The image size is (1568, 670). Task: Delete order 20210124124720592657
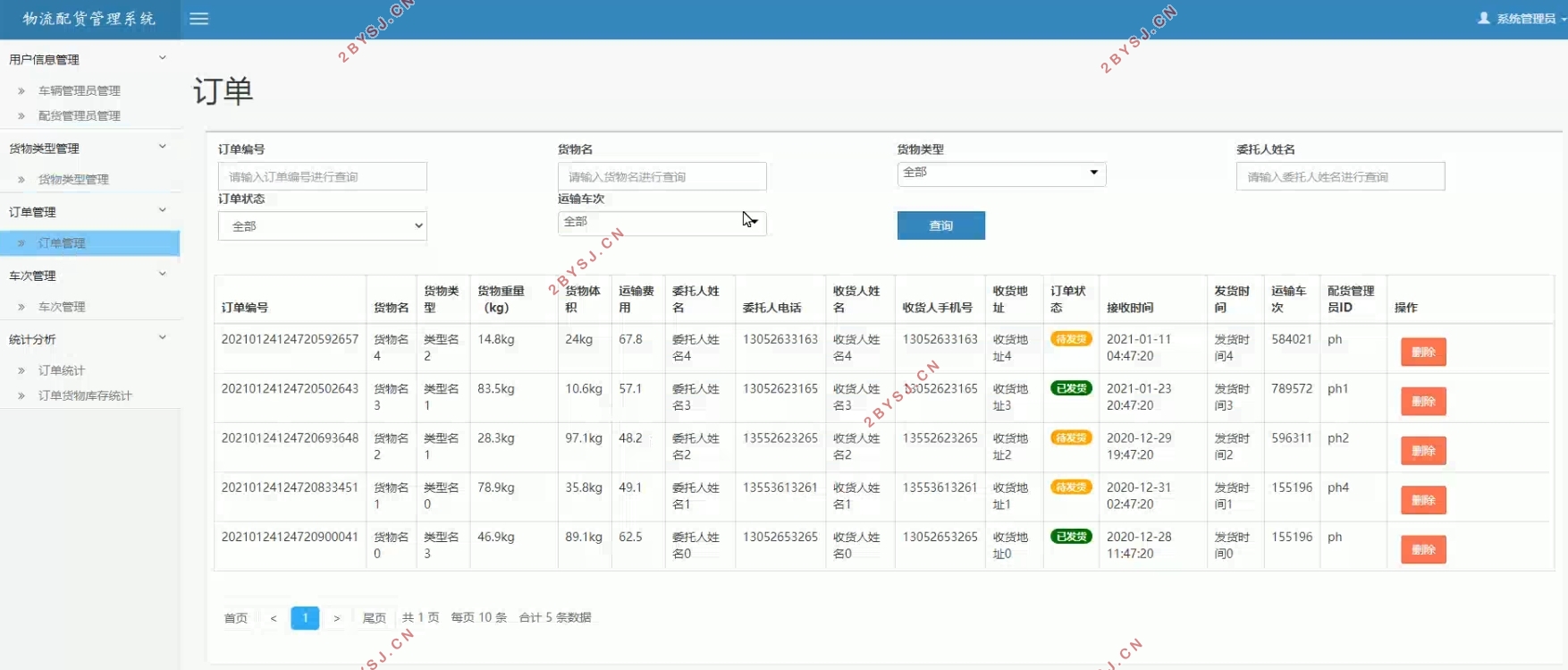point(1423,352)
